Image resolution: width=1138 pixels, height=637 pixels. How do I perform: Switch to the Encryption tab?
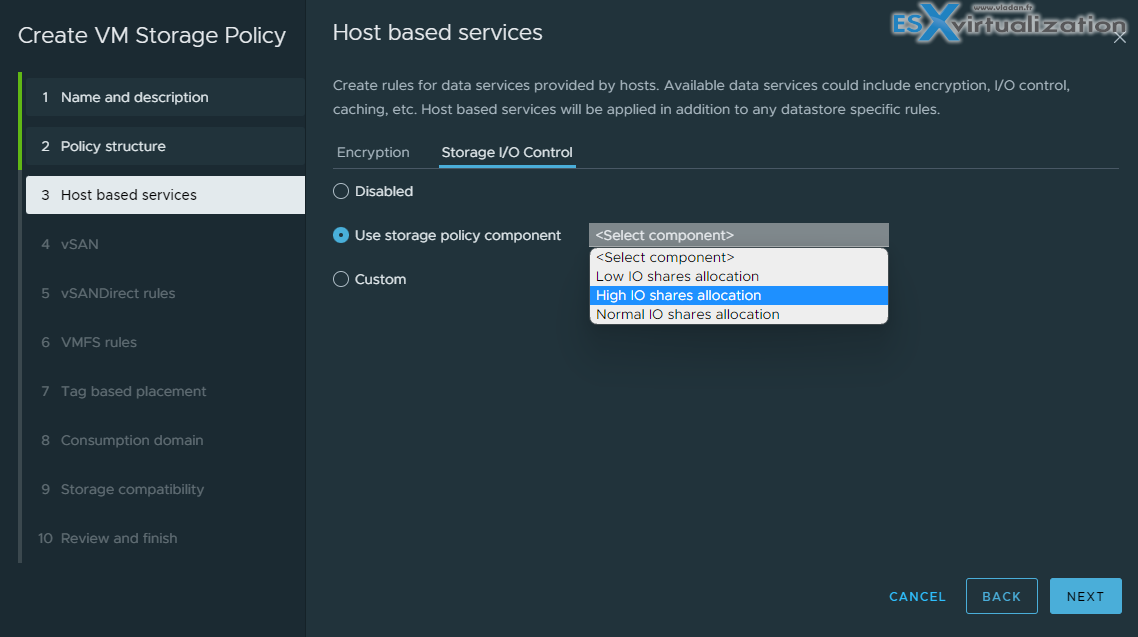[x=373, y=152]
